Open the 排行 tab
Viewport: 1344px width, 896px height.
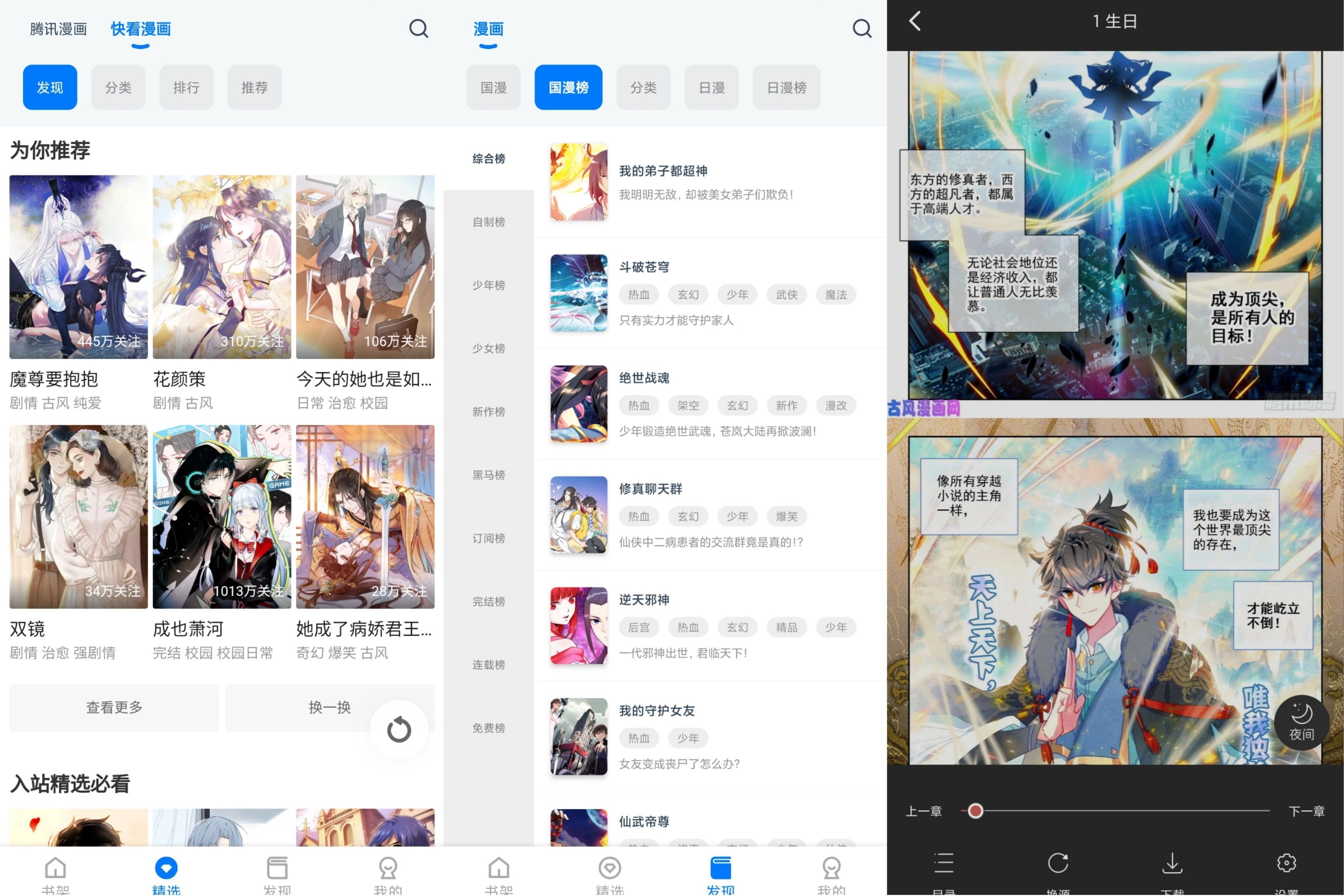click(186, 87)
